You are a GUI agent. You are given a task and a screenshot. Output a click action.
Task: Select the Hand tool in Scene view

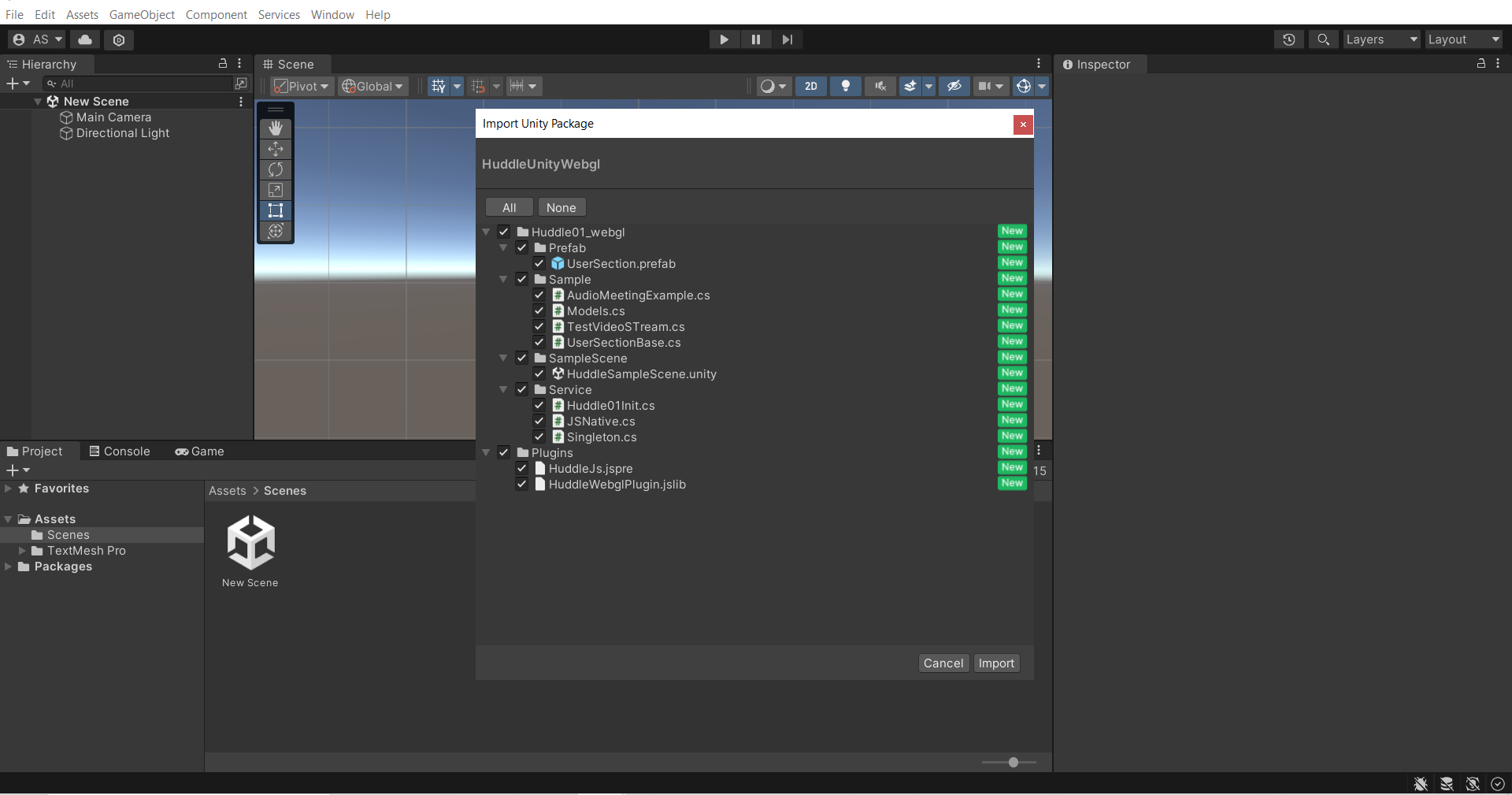click(276, 128)
